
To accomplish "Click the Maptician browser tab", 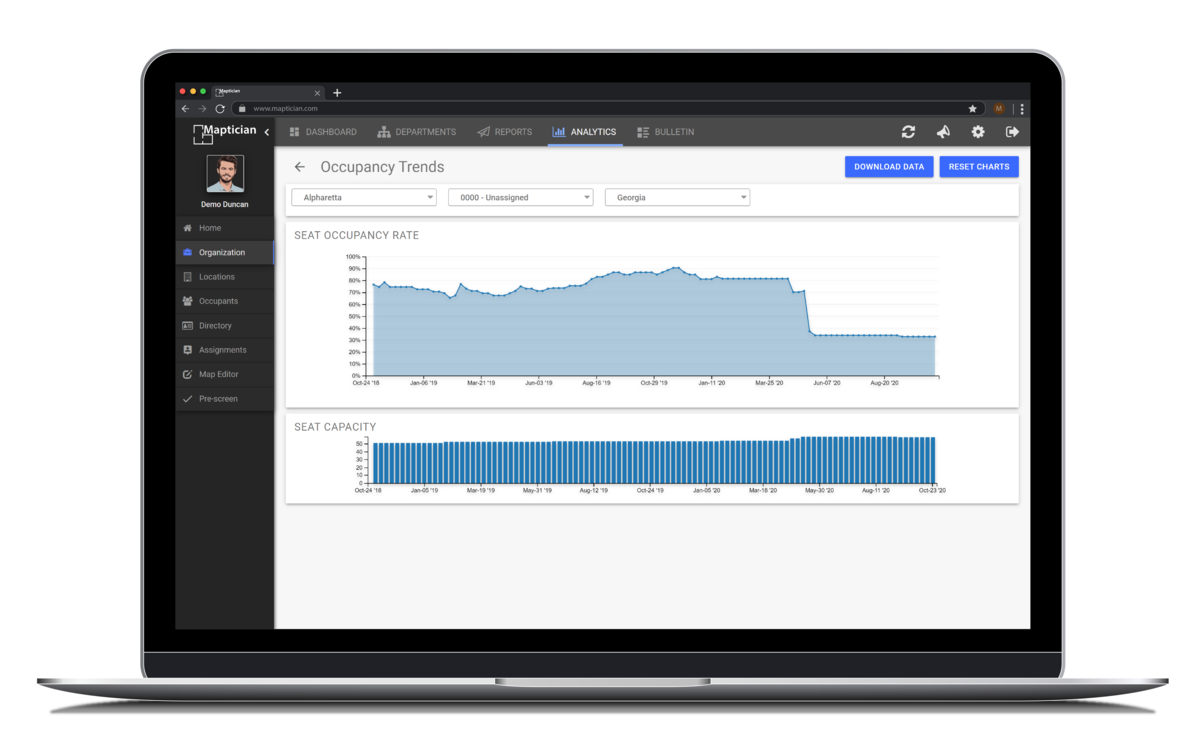I will tap(266, 92).
